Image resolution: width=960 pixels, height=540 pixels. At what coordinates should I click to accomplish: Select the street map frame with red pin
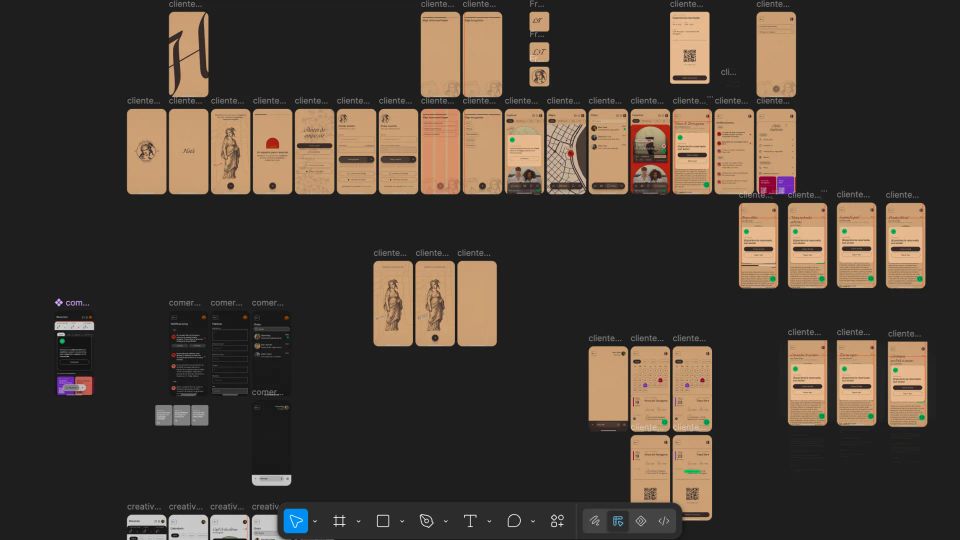pyautogui.click(x=566, y=152)
